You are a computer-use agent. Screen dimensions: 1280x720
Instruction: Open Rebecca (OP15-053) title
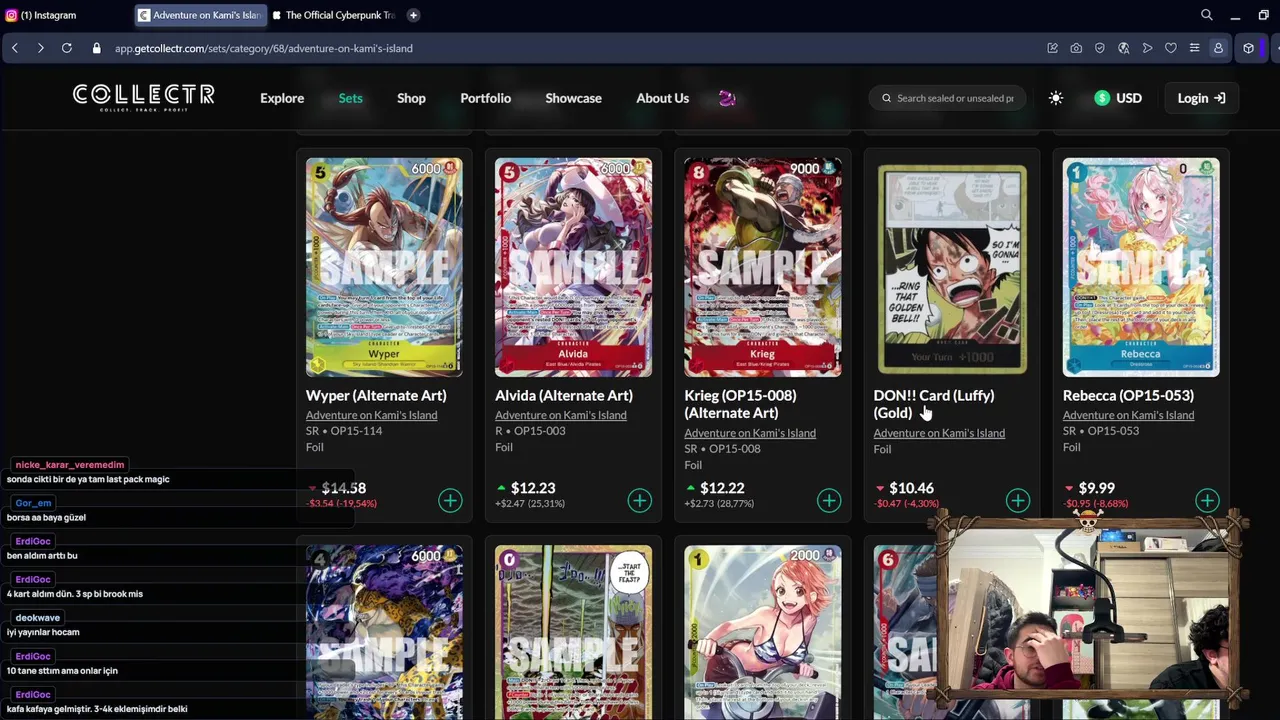[x=1128, y=396]
